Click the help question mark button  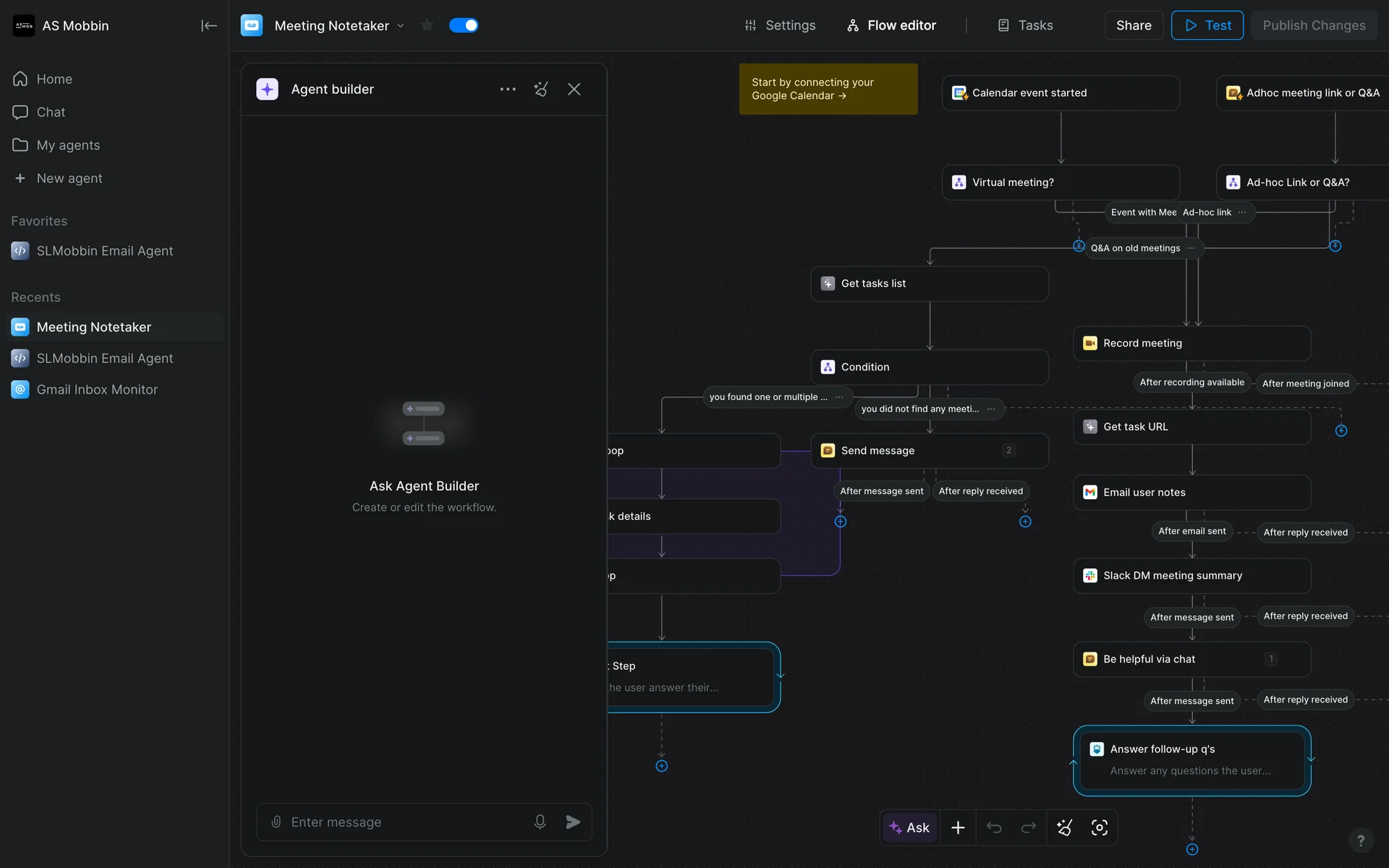[x=1361, y=840]
